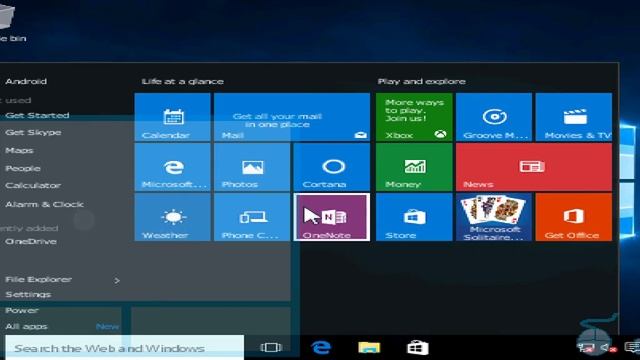
Task: Click the Power option
Action: pyautogui.click(x=22, y=311)
